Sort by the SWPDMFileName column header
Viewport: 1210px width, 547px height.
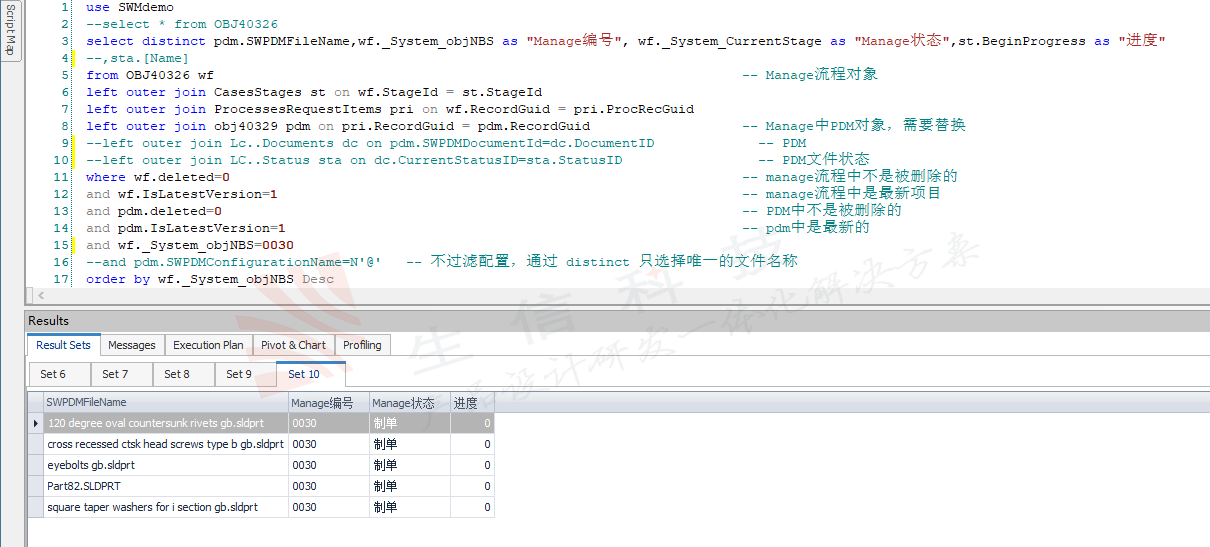tap(166, 403)
